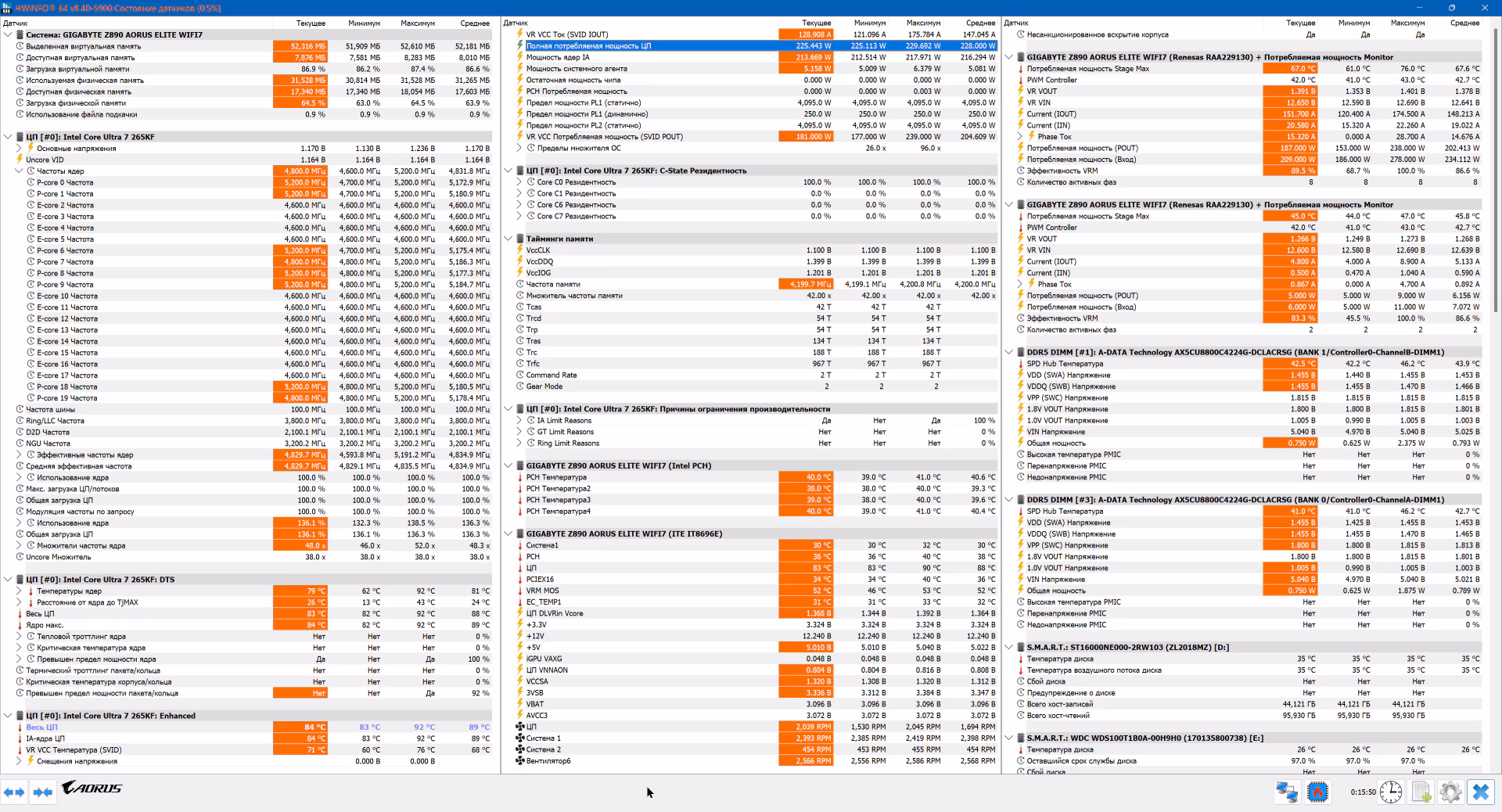
Task: Expand the Множители частоты ядра row
Action: coord(19,546)
